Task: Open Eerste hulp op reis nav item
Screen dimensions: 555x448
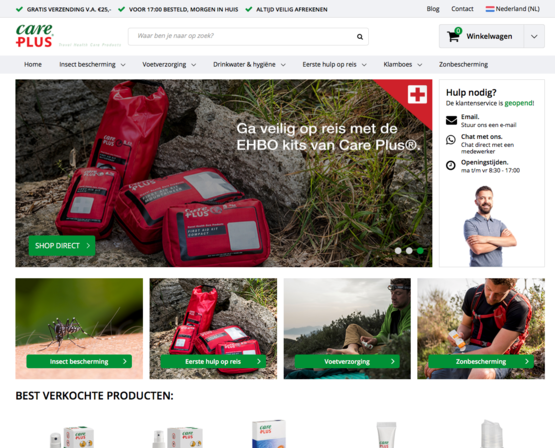Action: tap(329, 64)
